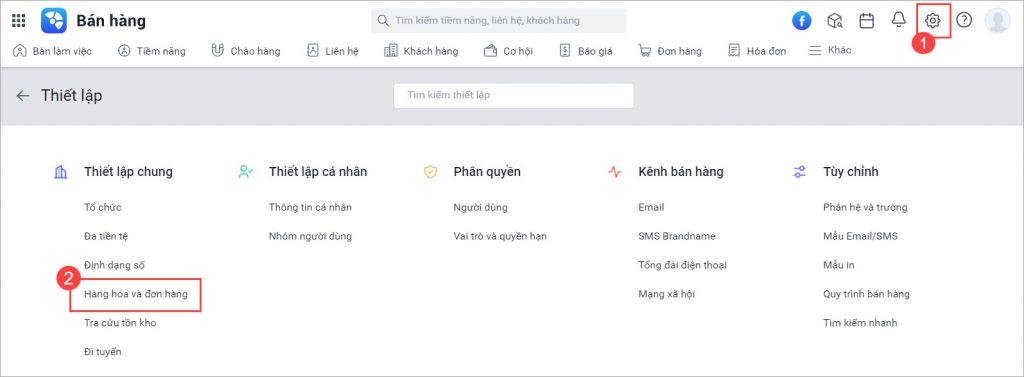The width and height of the screenshot is (1024, 377).
Task: Click the settings gear icon
Action: click(x=933, y=21)
